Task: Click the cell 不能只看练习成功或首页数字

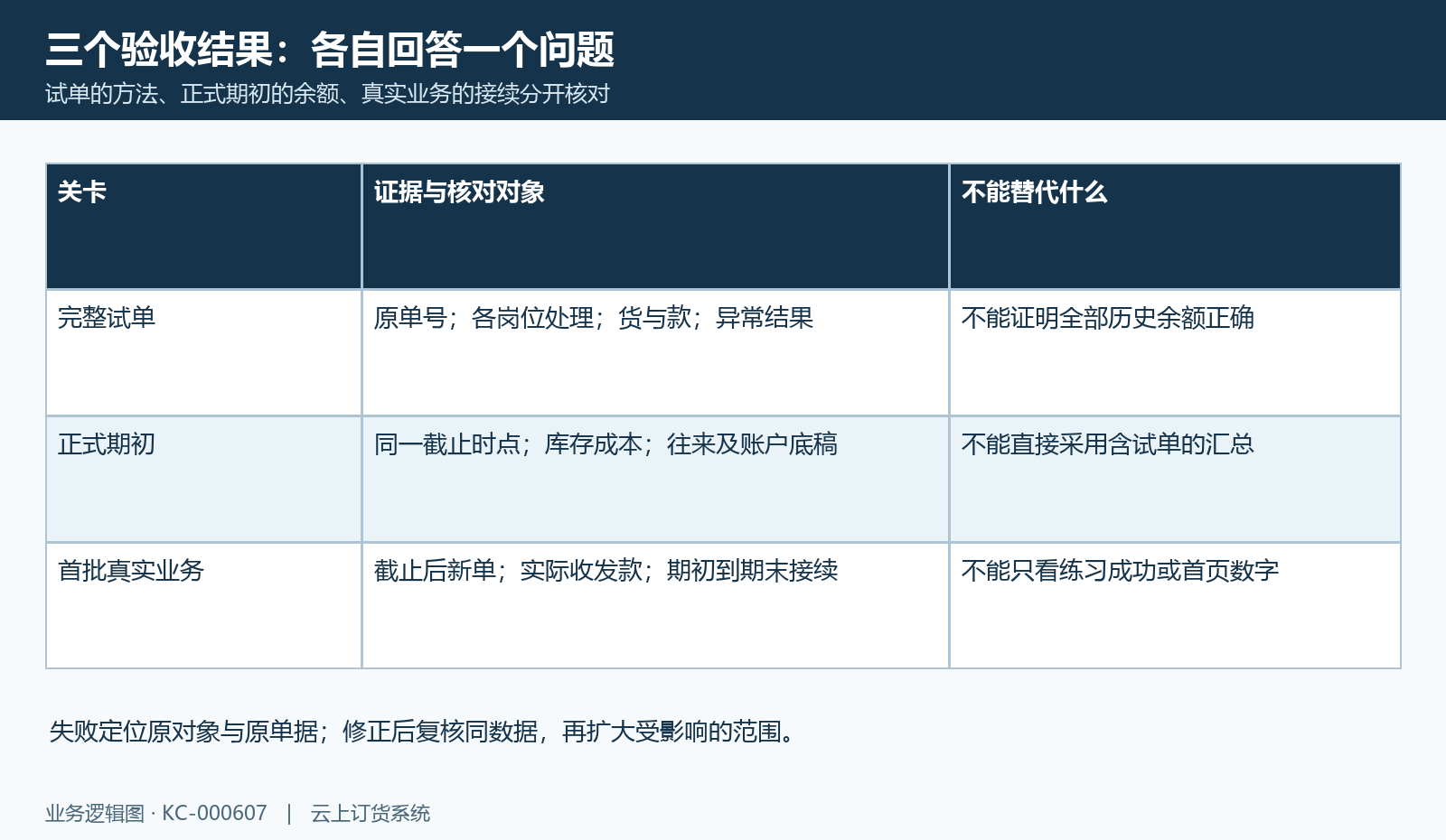Action: pos(1175,606)
